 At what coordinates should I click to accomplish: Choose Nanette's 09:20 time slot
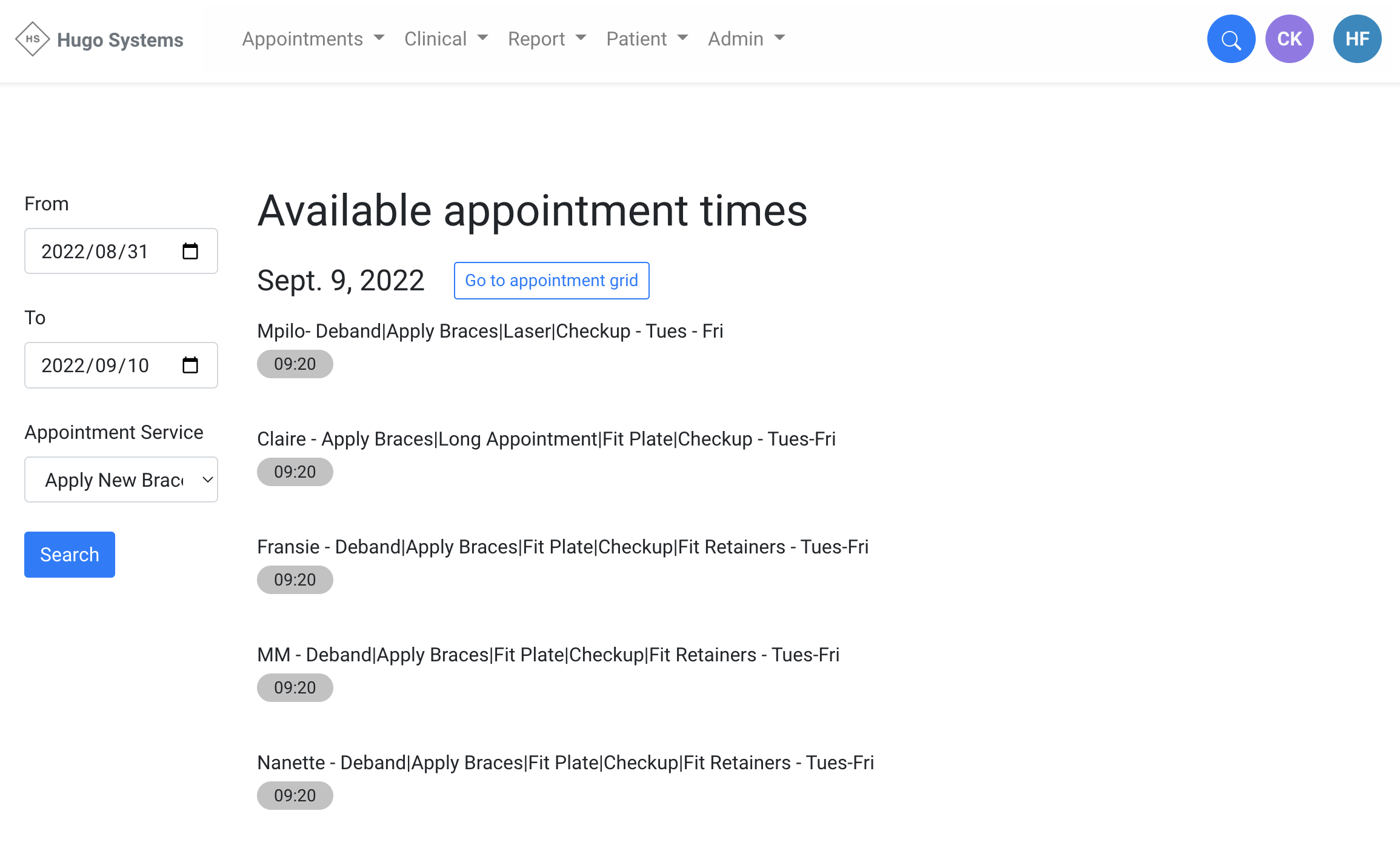(295, 796)
